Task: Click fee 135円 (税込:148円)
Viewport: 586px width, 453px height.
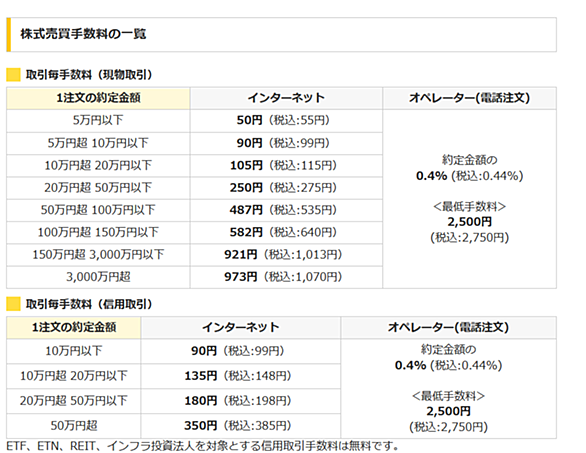Action: click(238, 376)
